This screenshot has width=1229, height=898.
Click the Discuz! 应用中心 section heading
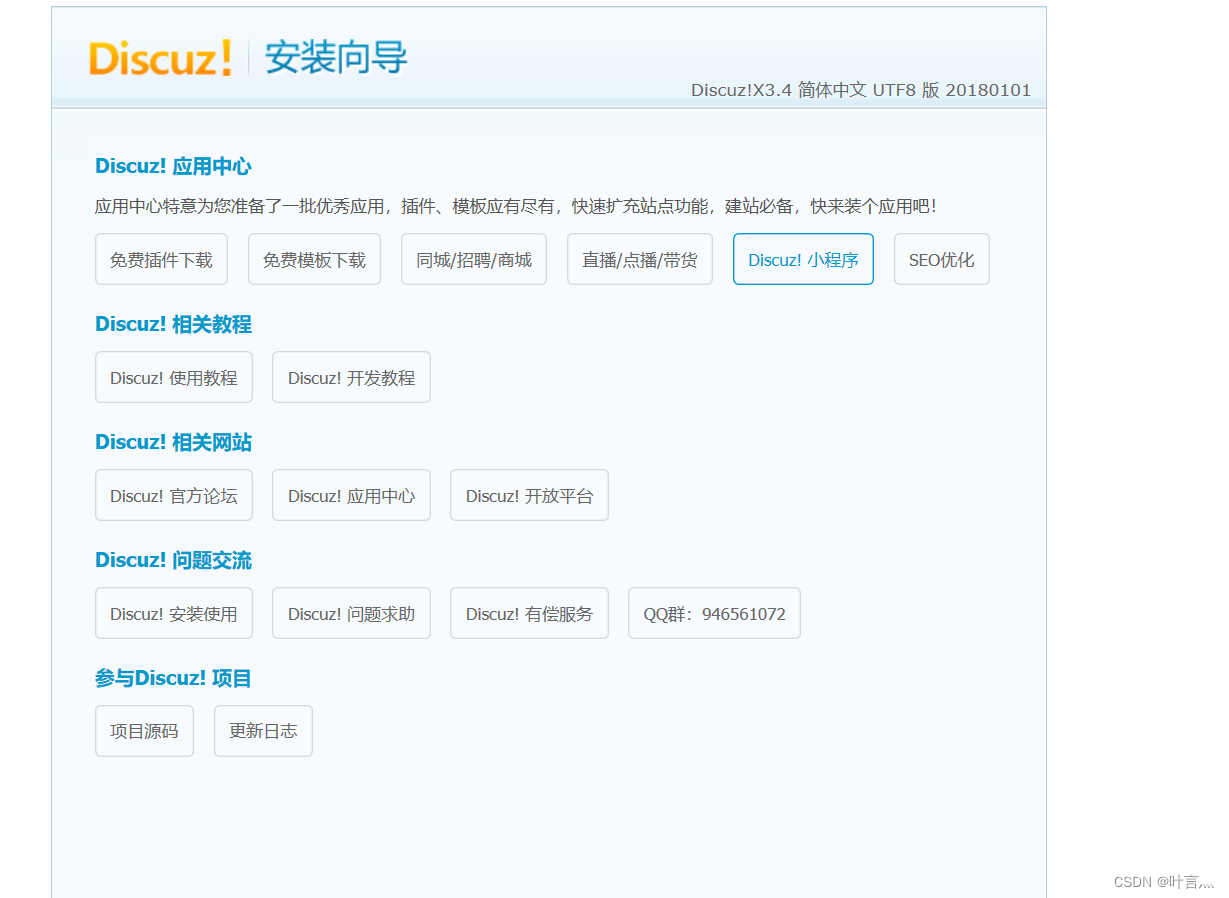click(x=173, y=166)
